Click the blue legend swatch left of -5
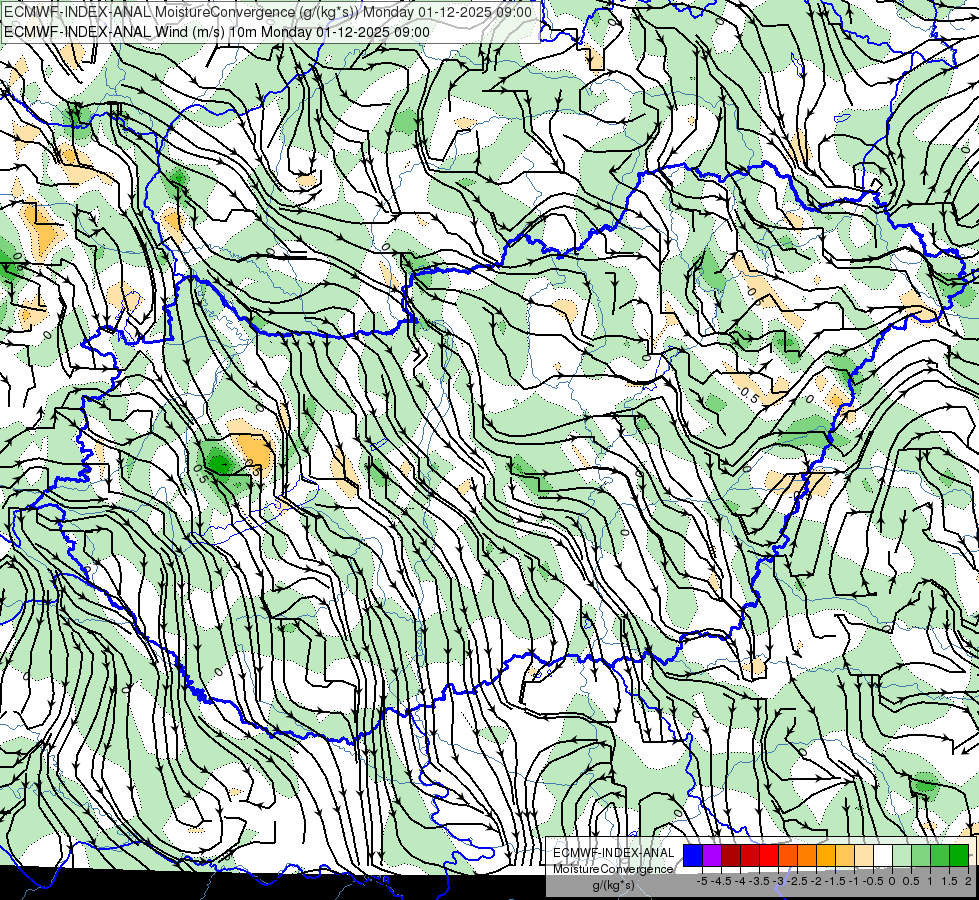The image size is (979, 900). pos(693,856)
